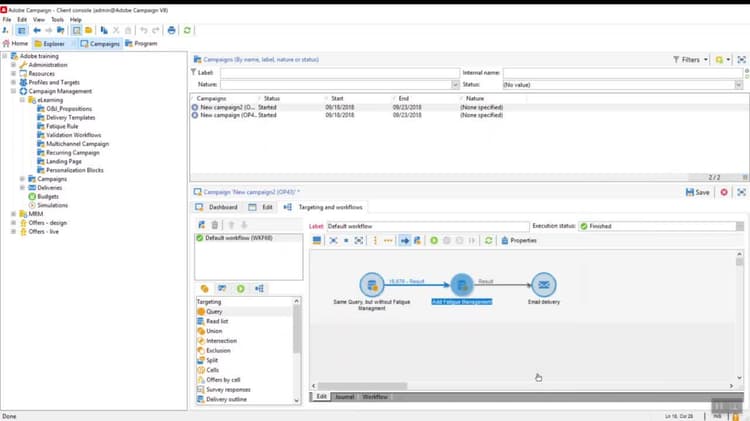750x421 pixels.
Task: Open workflow Properties
Action: (519, 240)
